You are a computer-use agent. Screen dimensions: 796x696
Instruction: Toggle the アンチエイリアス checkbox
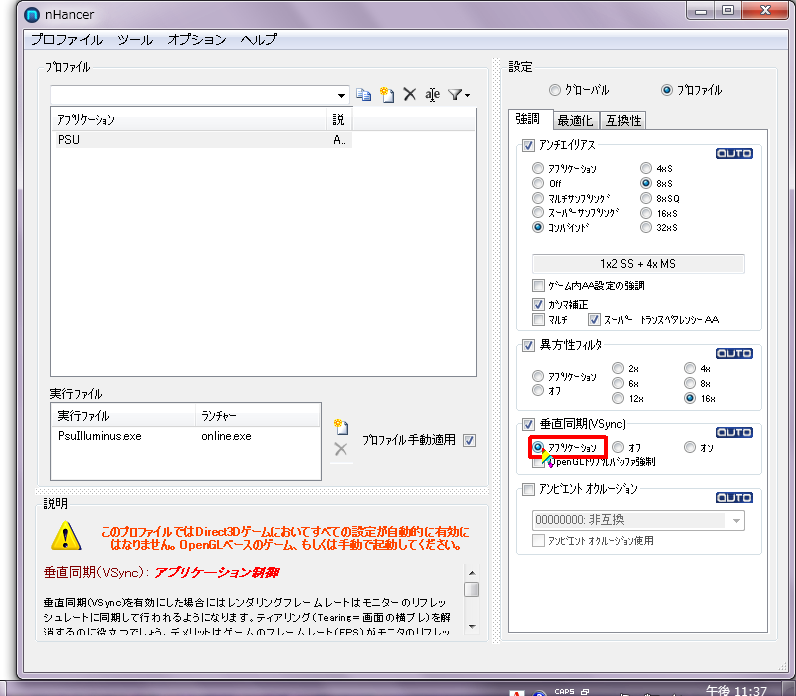528,146
